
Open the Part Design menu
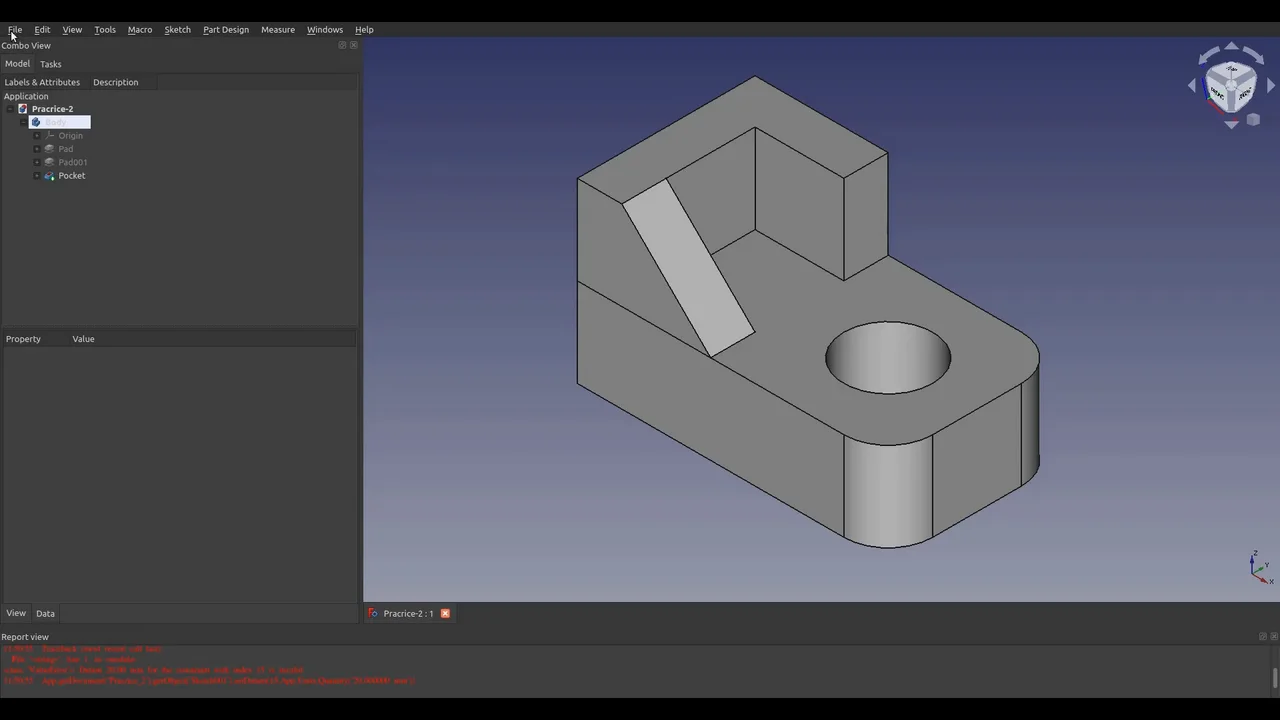(x=225, y=30)
